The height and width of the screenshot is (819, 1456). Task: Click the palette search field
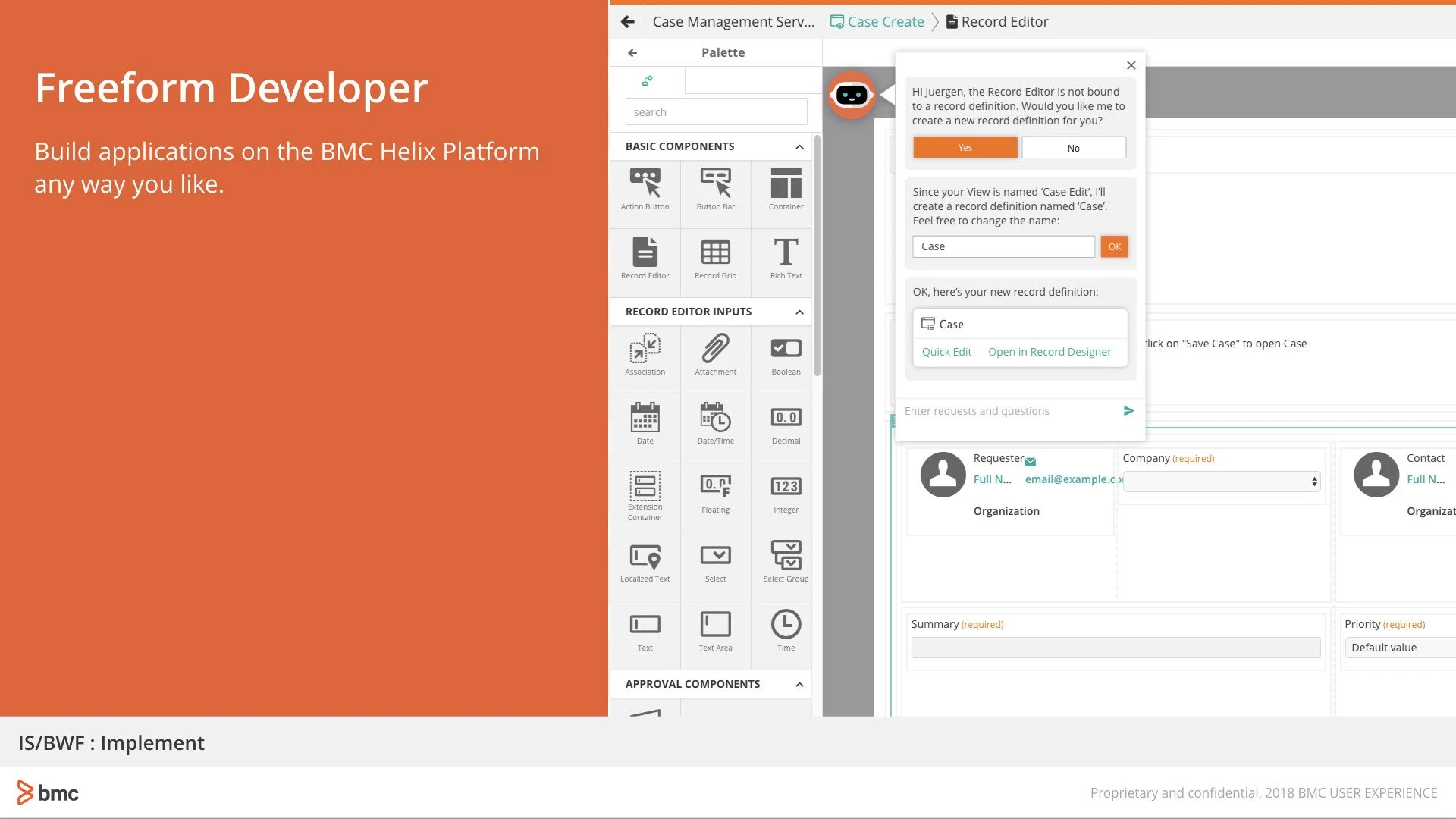(x=715, y=112)
